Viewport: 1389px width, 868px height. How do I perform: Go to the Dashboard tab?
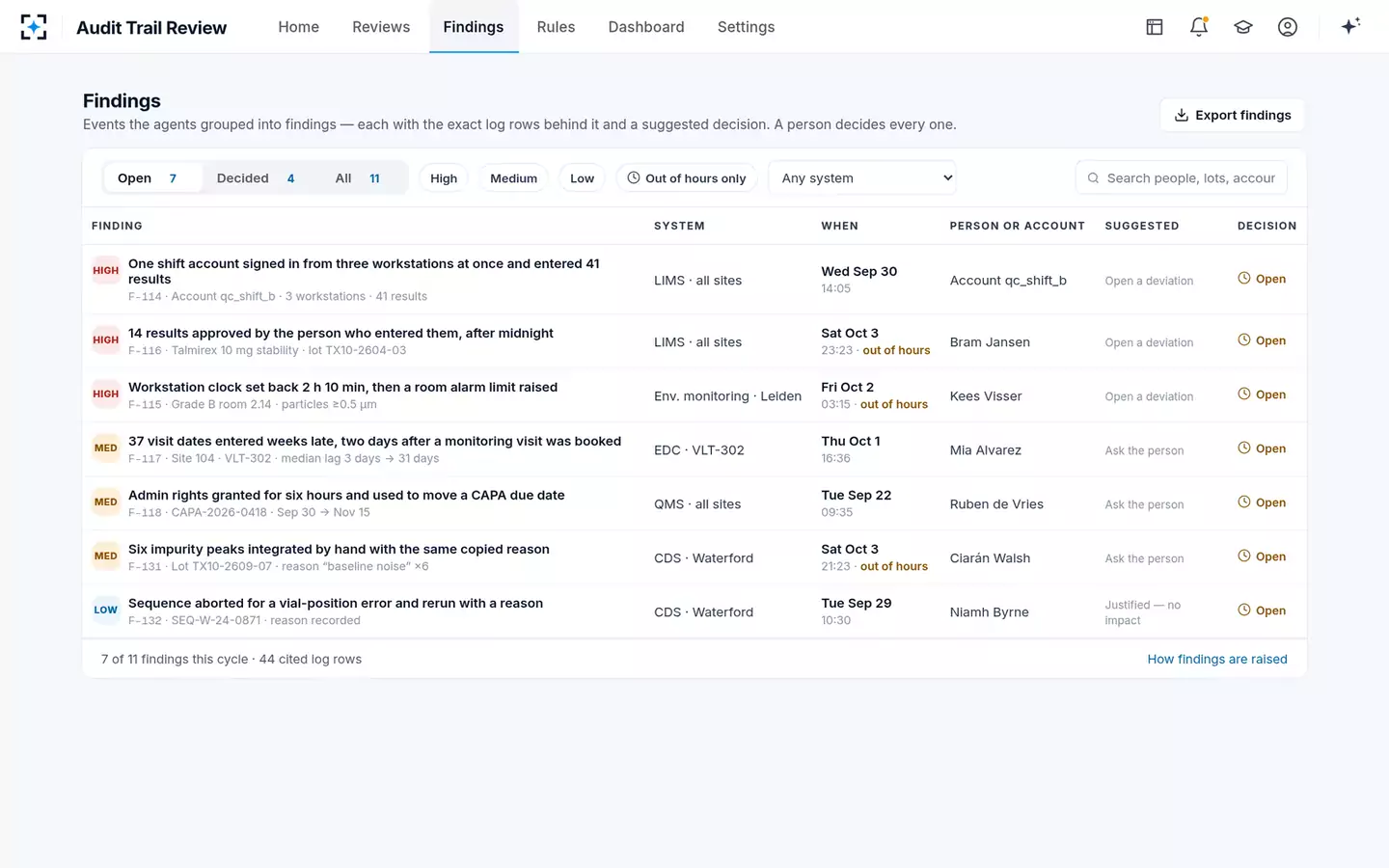[x=646, y=27]
